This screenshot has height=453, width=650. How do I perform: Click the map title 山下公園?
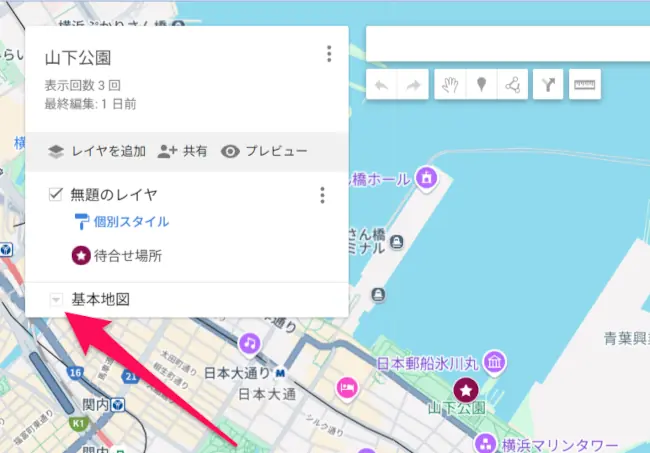click(x=78, y=58)
